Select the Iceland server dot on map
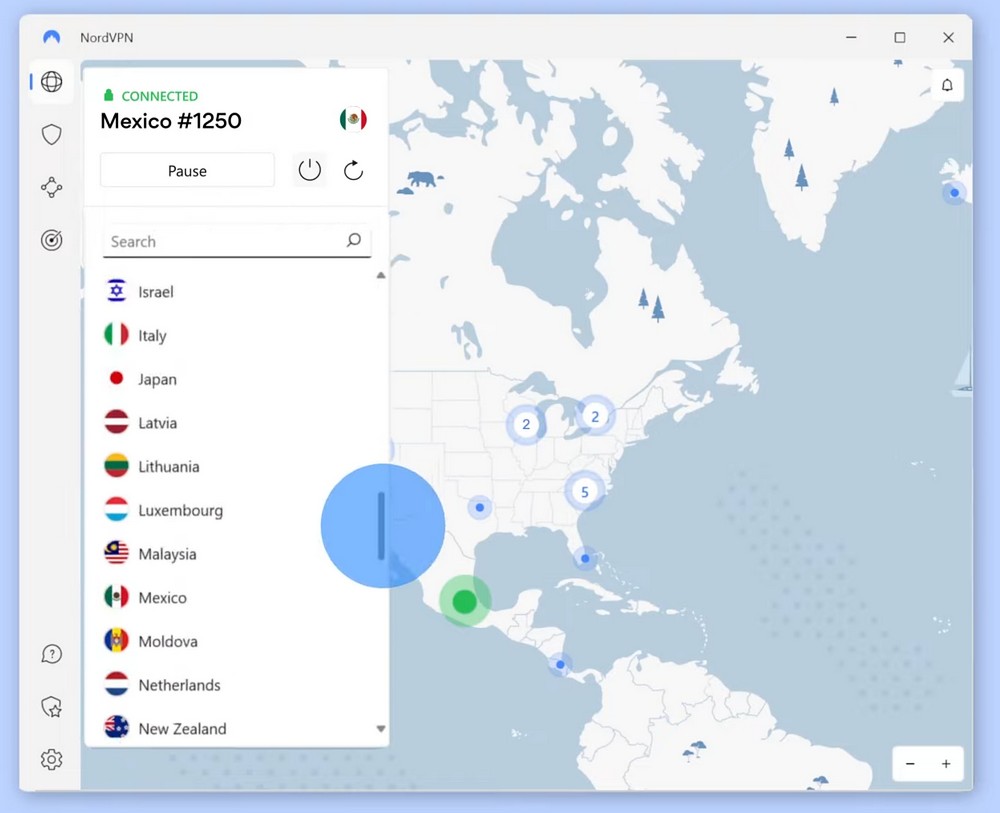The width and height of the screenshot is (1000, 813). 954,193
